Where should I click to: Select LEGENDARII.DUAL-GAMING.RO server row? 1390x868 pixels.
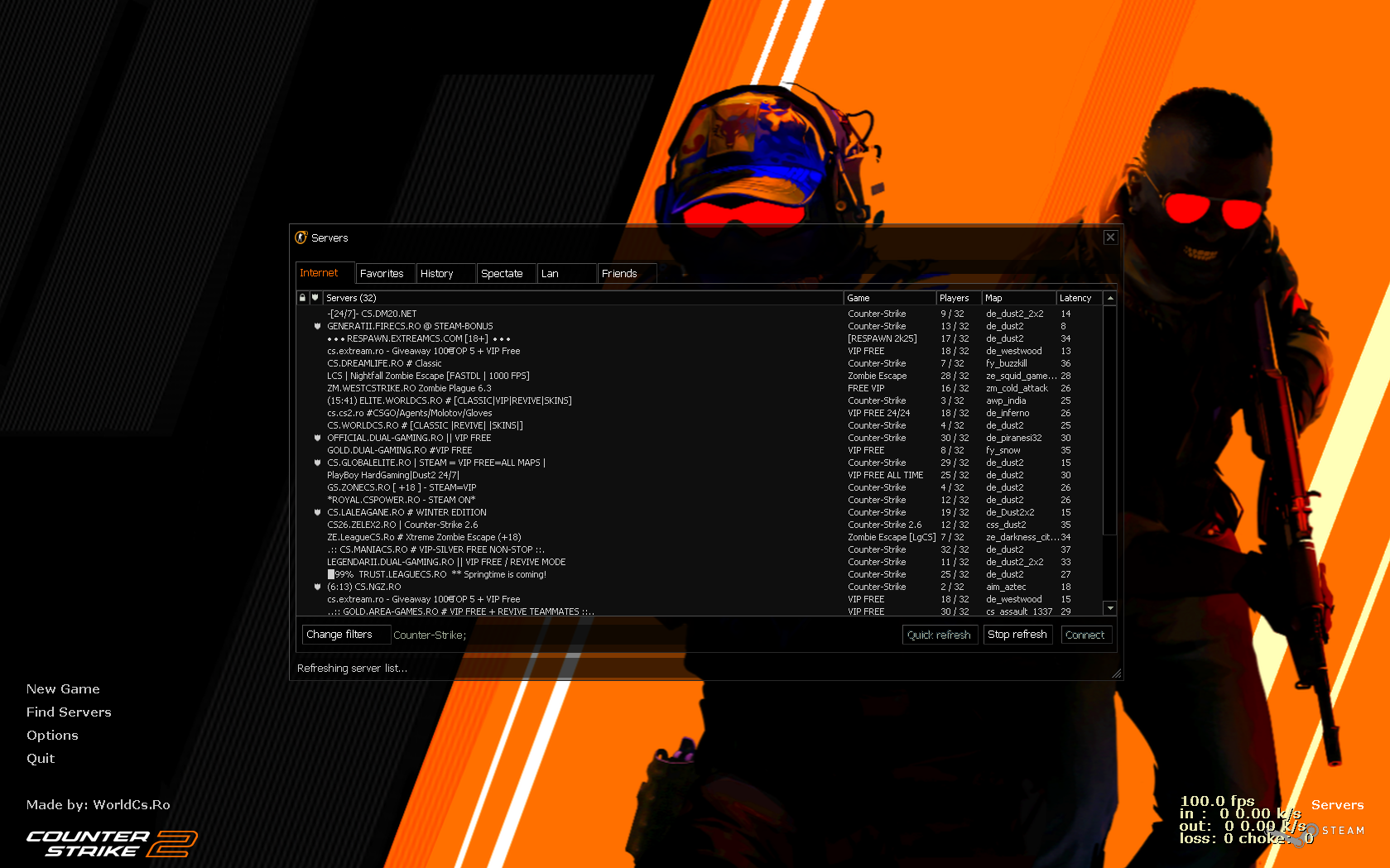pyautogui.click(x=699, y=562)
